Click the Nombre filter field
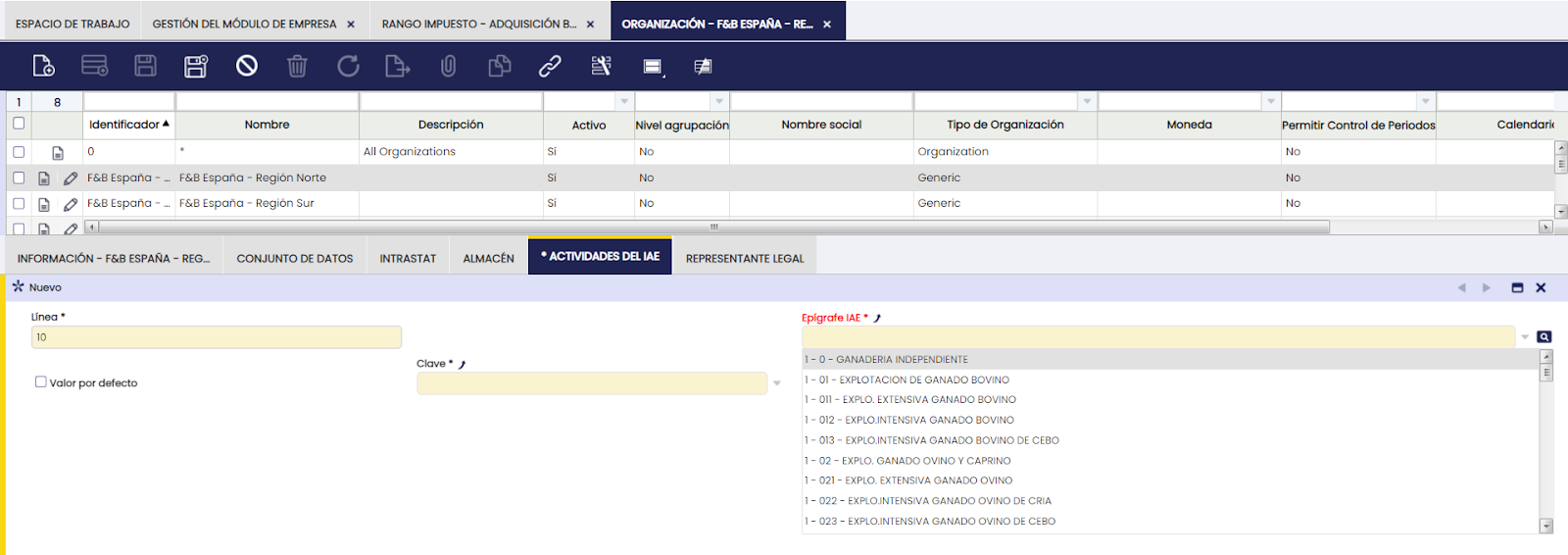Image resolution: width=1568 pixels, height=555 pixels. click(268, 102)
